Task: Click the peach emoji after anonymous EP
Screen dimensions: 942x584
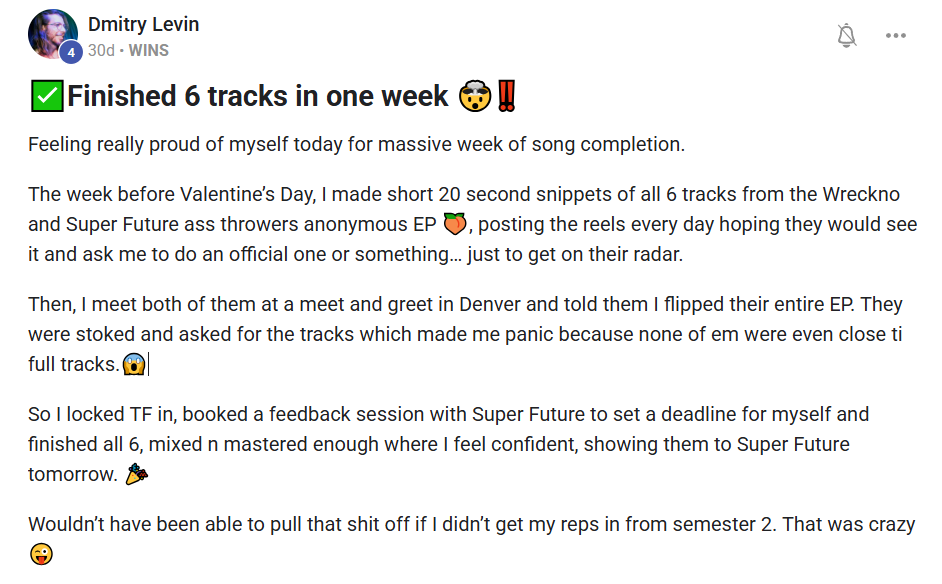Action: point(455,224)
